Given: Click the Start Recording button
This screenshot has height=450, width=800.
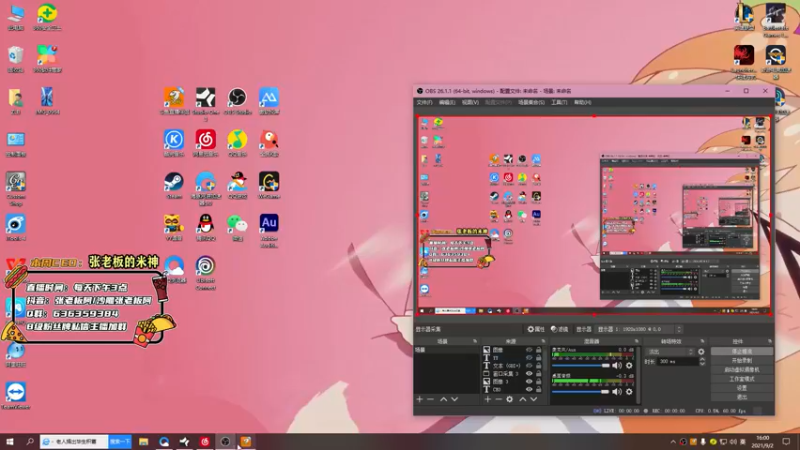Looking at the screenshot, I should coord(742,361).
